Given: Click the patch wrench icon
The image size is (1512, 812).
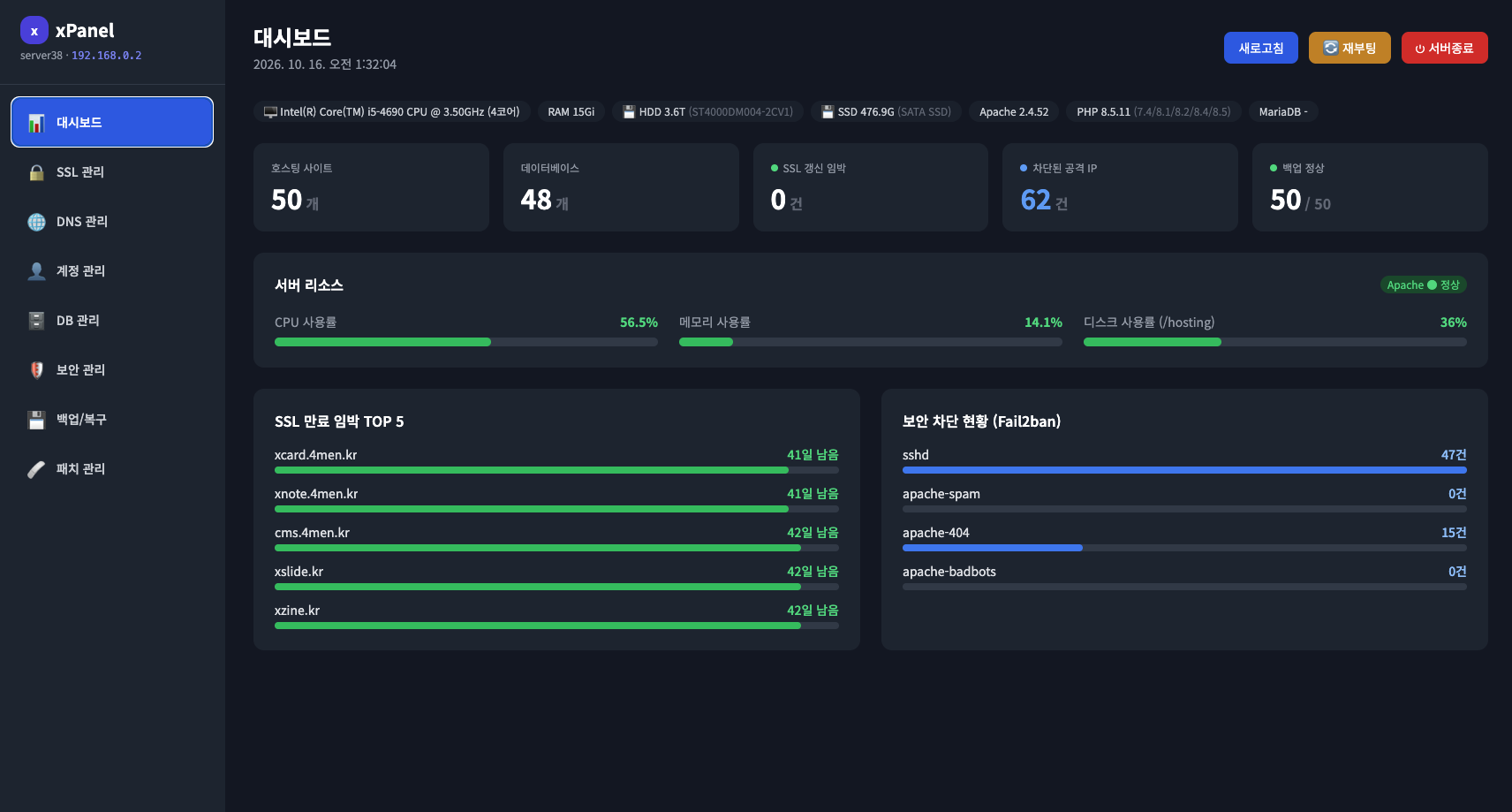Looking at the screenshot, I should (36, 469).
